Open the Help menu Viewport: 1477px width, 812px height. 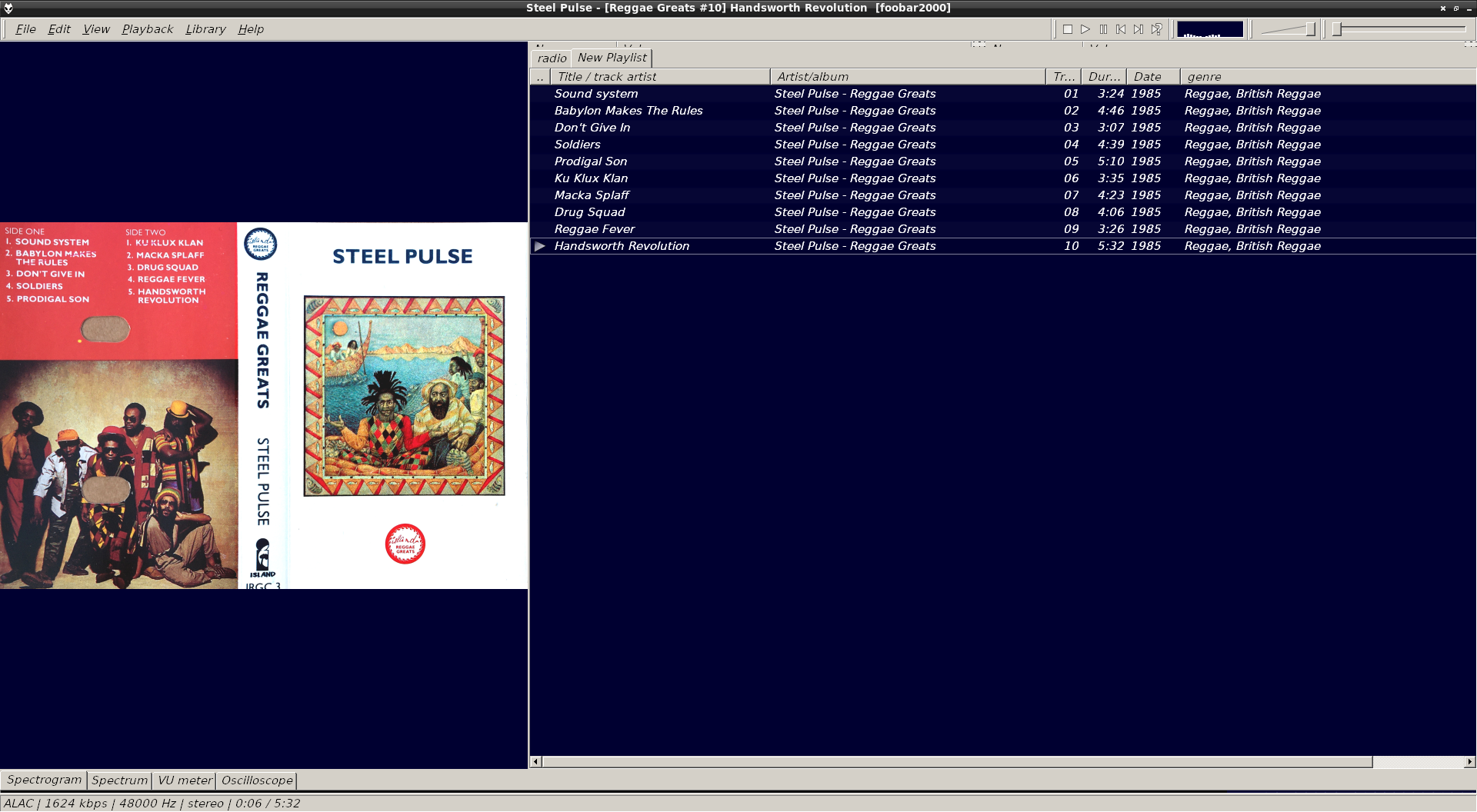click(251, 29)
